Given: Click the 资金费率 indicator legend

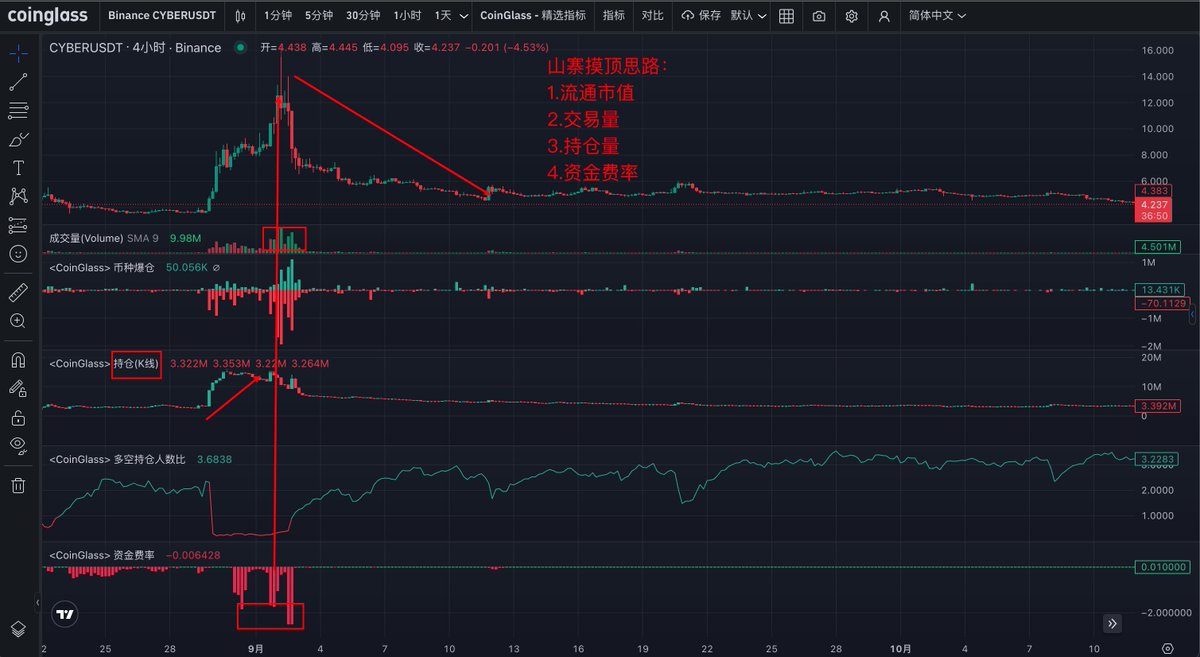Looking at the screenshot, I should pyautogui.click(x=102, y=554).
